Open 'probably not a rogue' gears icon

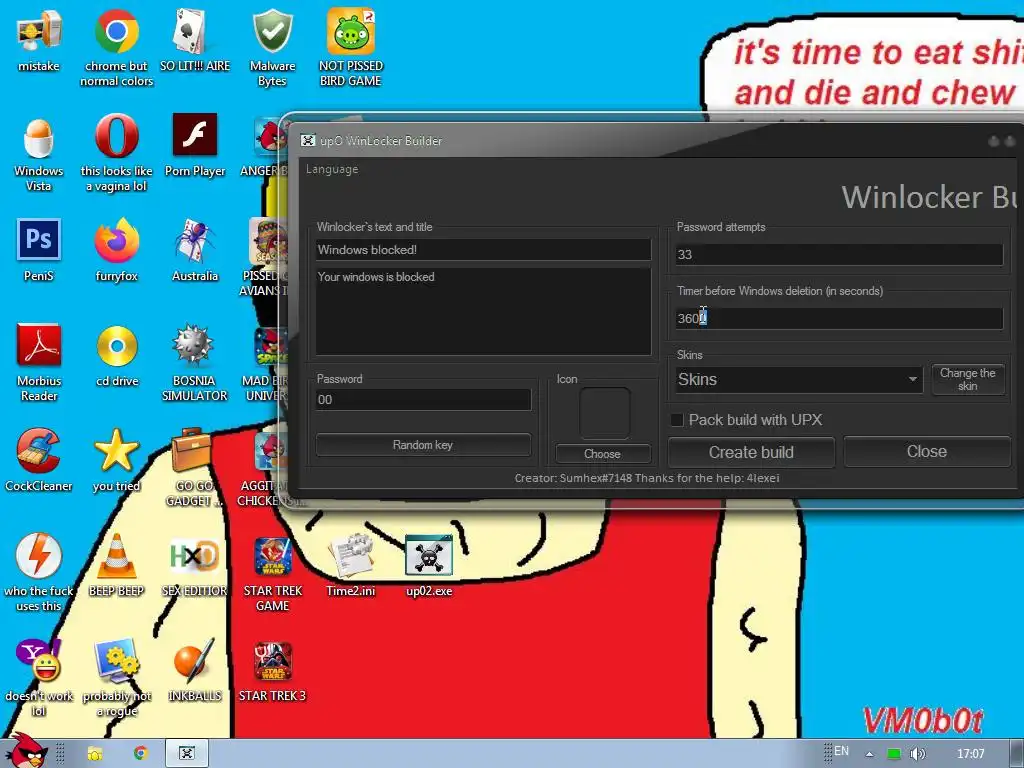116,661
